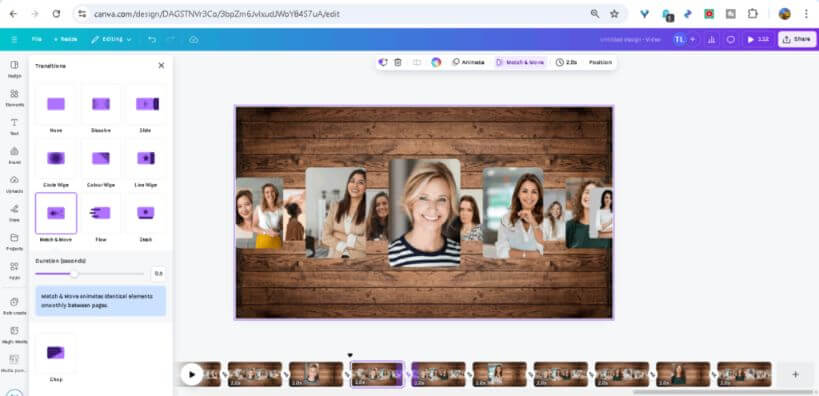Click the Share button

pos(797,39)
